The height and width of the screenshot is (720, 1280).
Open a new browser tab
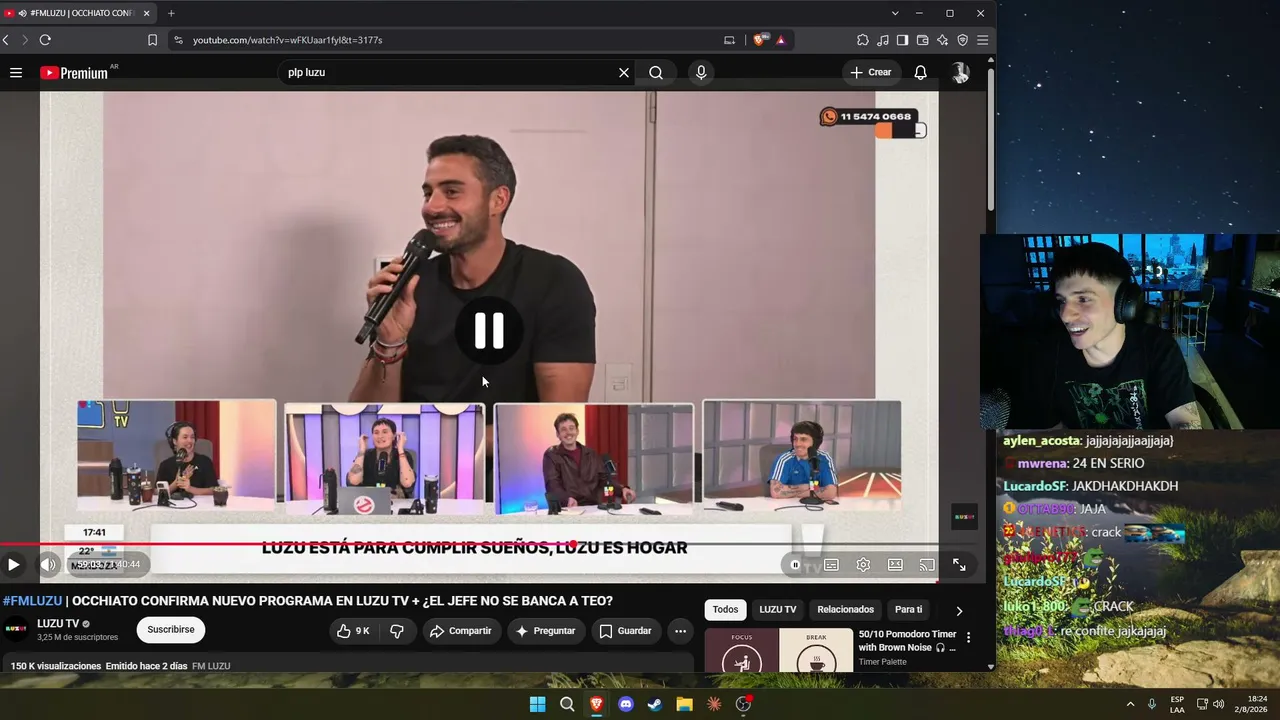click(x=171, y=13)
